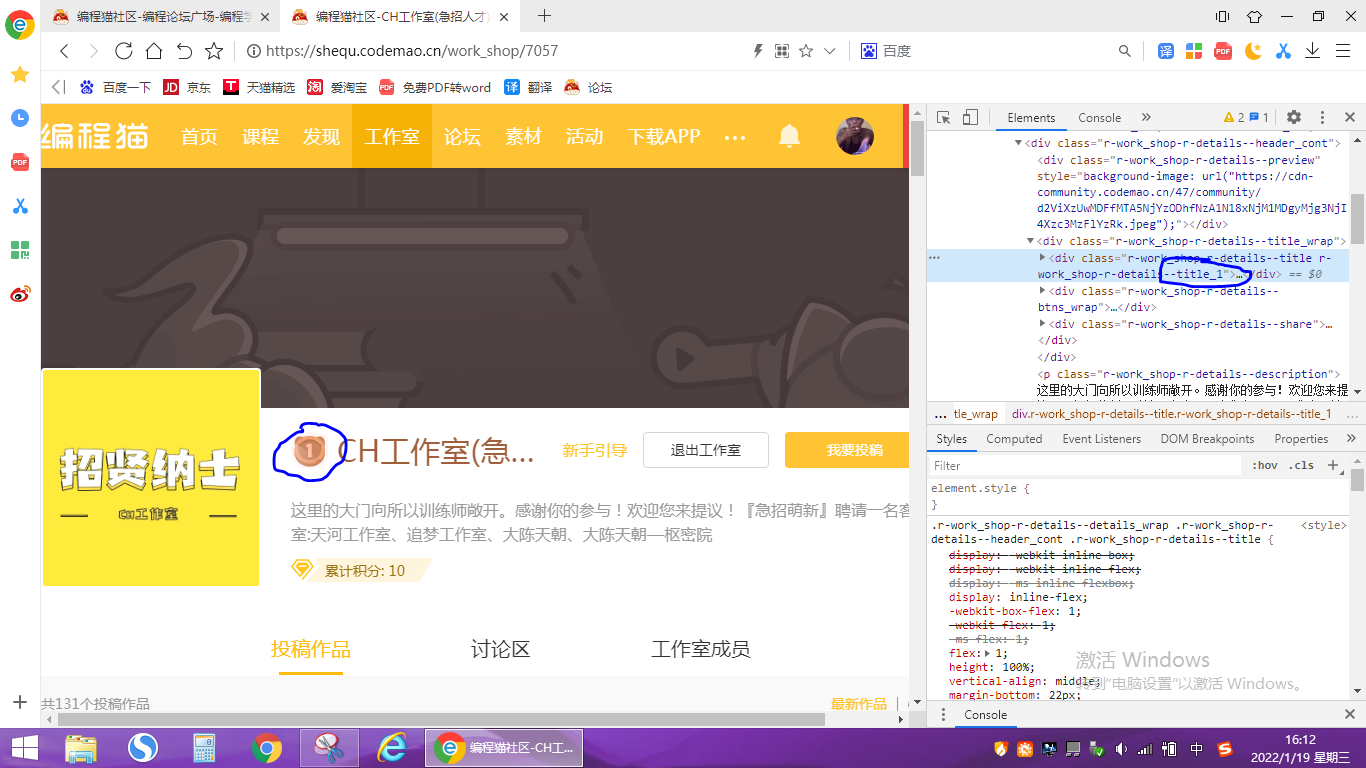This screenshot has height=768, width=1366.
Task: Open the calculator in the taskbar
Action: (x=205, y=747)
